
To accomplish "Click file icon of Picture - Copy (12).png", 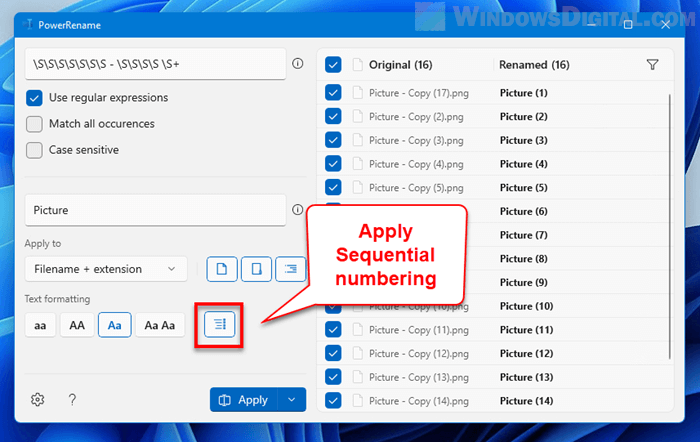I will pyautogui.click(x=358, y=354).
